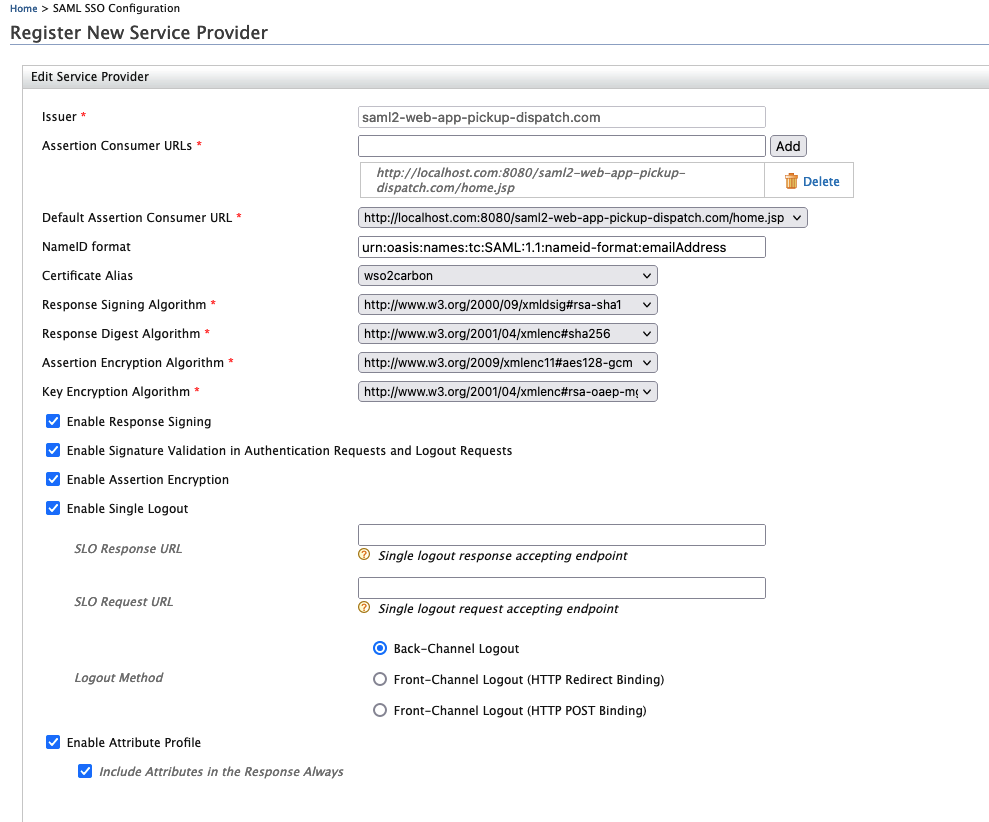Click the Home breadcrumb link
This screenshot has height=822, width=989.
23,8
